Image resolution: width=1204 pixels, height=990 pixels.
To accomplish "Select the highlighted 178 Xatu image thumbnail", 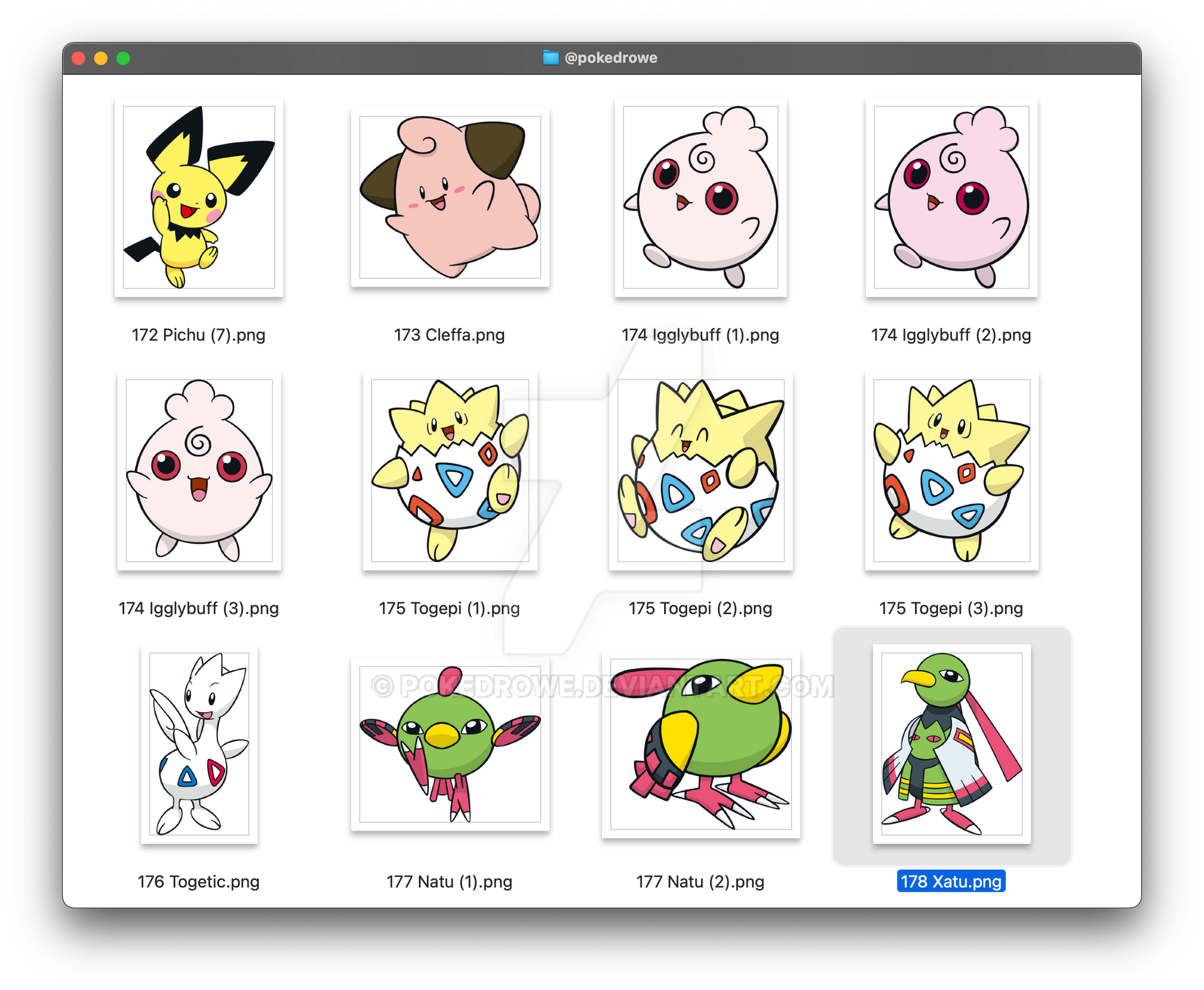I will [x=951, y=744].
